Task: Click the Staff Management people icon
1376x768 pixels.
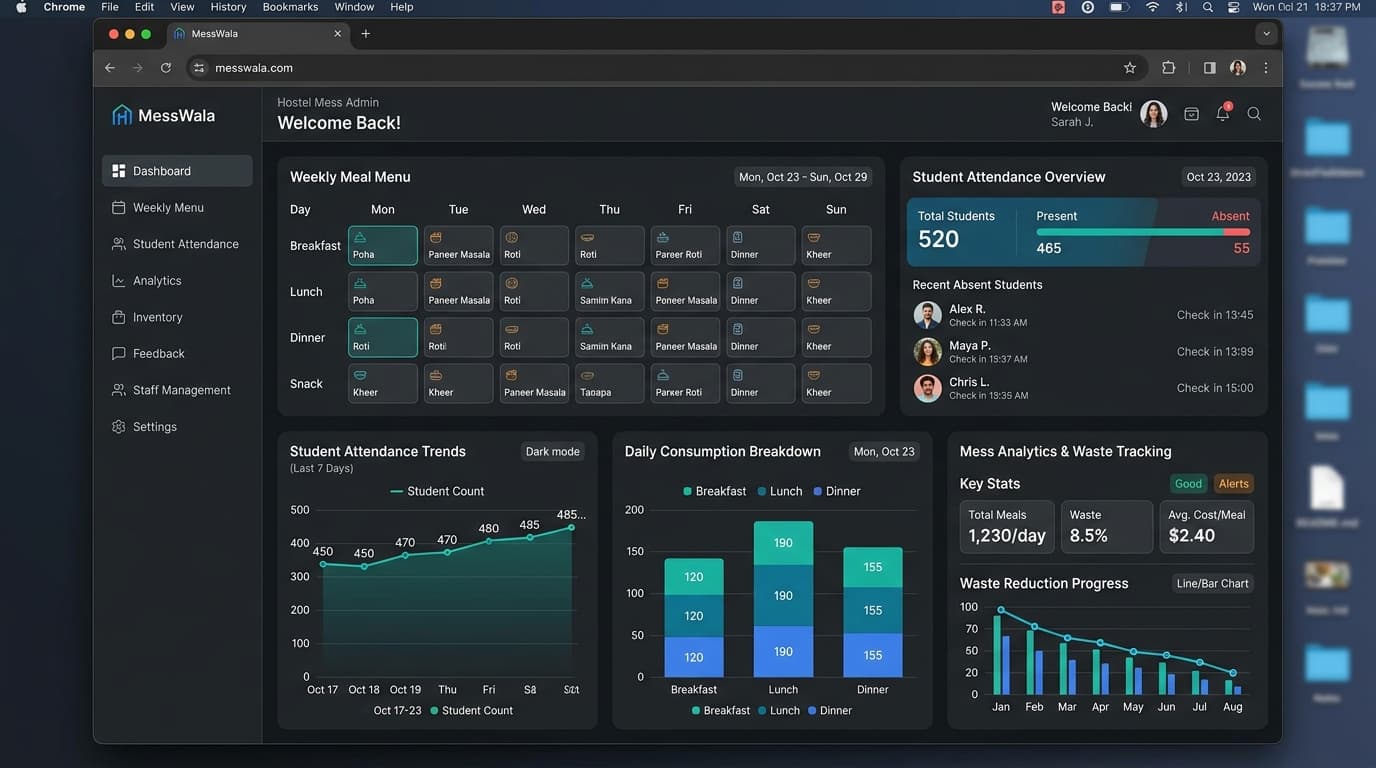Action: coord(119,390)
